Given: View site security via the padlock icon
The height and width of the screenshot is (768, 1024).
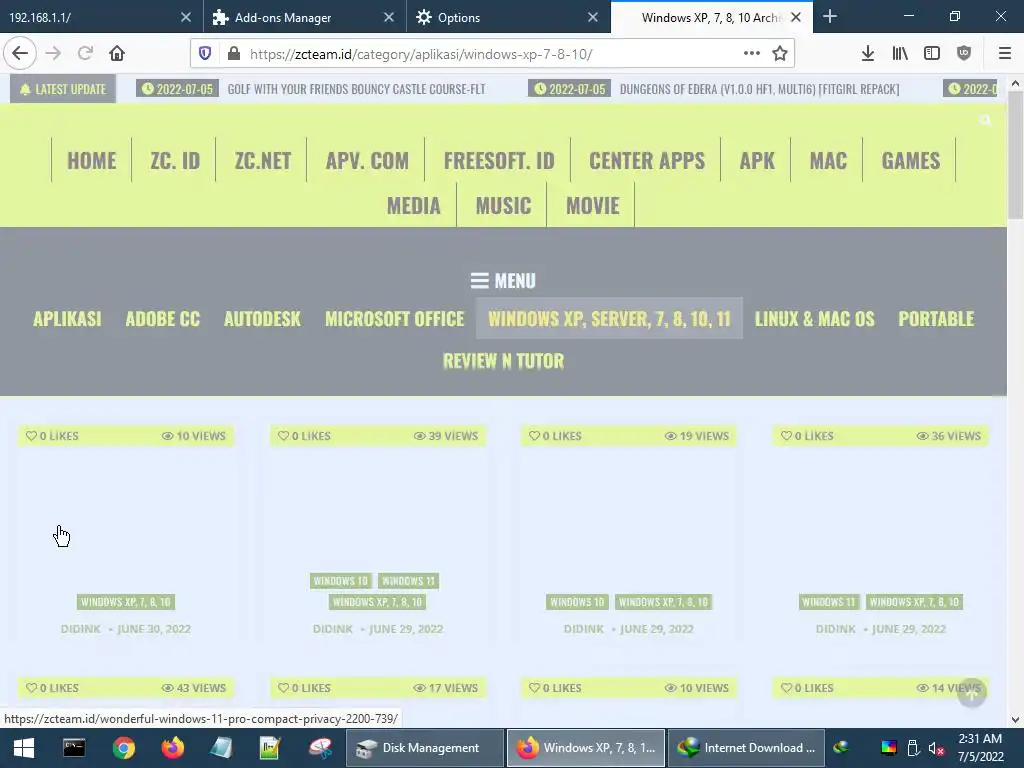Looking at the screenshot, I should (x=234, y=54).
